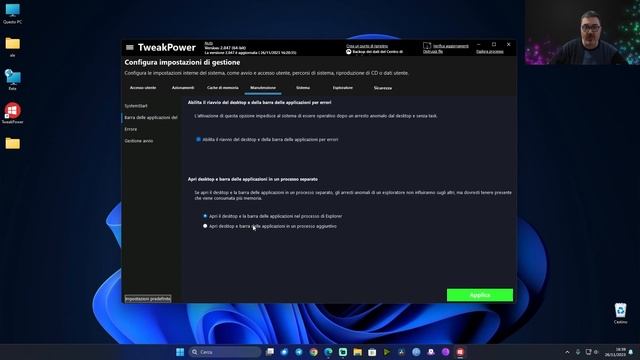Click the purple round taskbar icon
The width and height of the screenshot is (640, 360).
click(445, 352)
